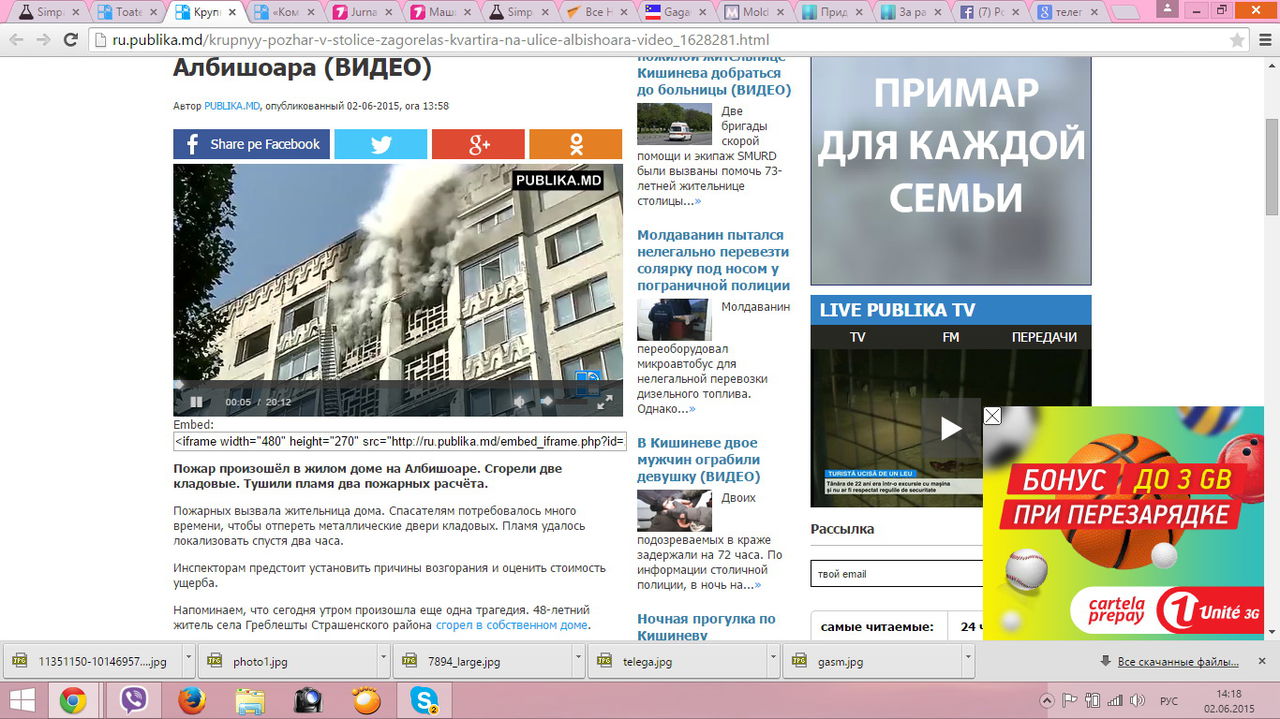Open the Chrome menu button
Viewport: 1280px width, 719px height.
[1265, 40]
